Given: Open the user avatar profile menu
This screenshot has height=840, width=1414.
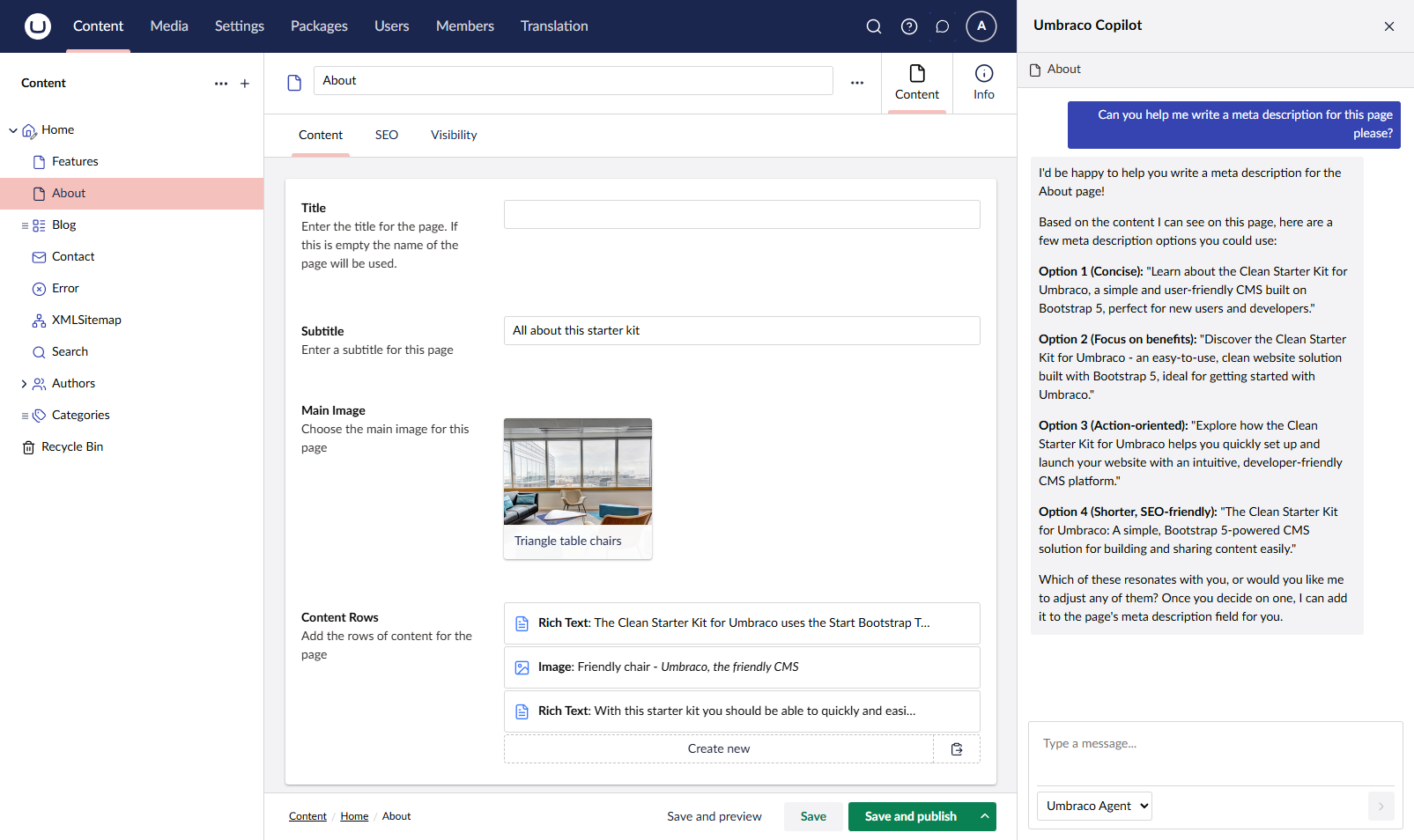Looking at the screenshot, I should pos(981,26).
